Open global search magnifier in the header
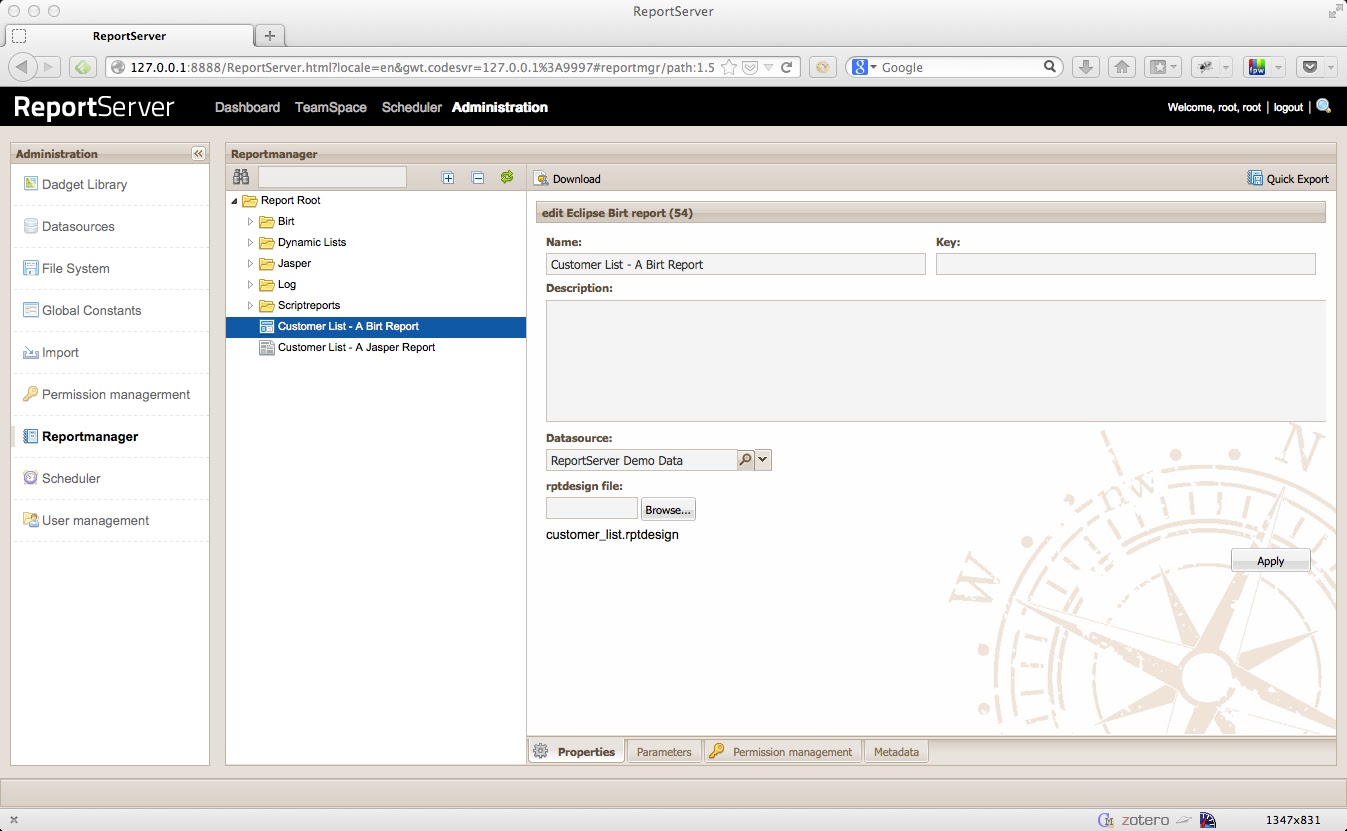 tap(1324, 106)
